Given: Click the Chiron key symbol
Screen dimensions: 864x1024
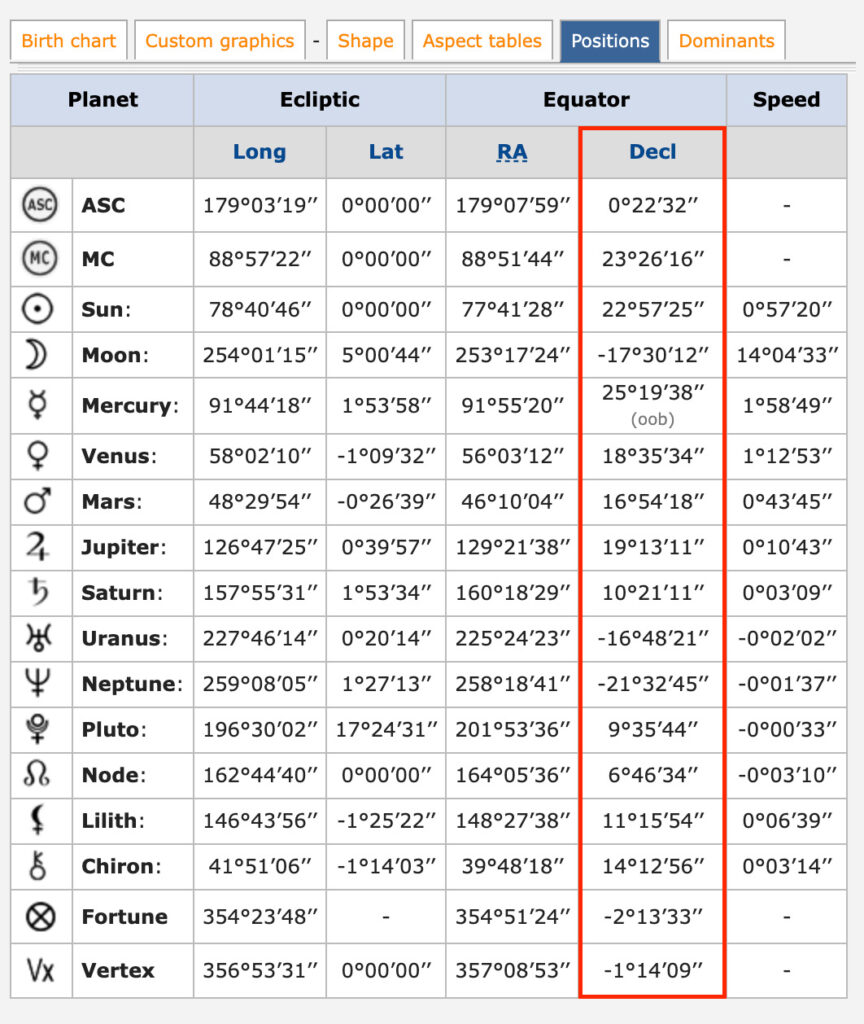Looking at the screenshot, I should pos(38,865).
